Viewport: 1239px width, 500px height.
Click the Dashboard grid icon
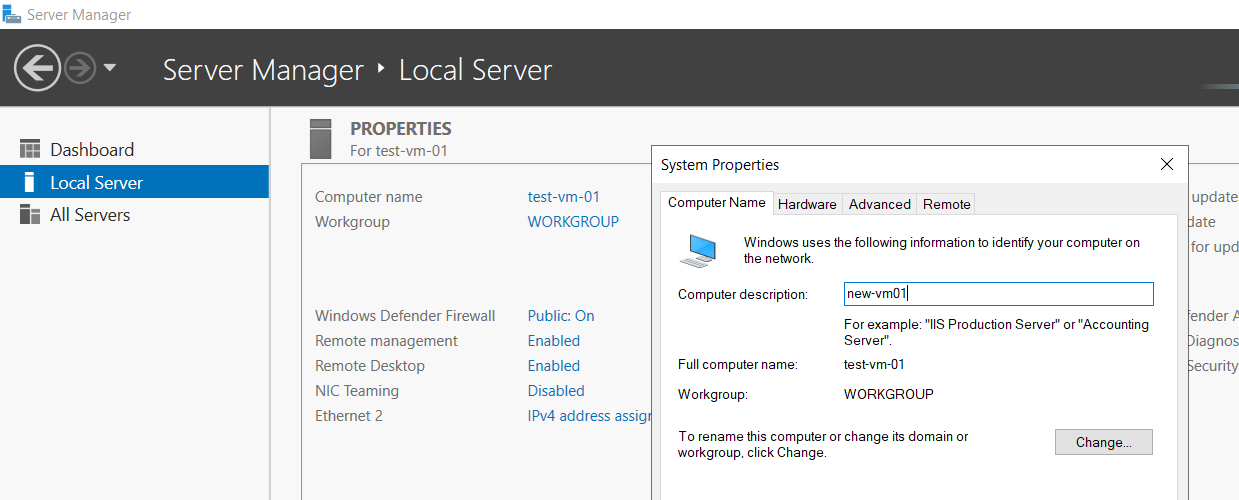coord(29,149)
